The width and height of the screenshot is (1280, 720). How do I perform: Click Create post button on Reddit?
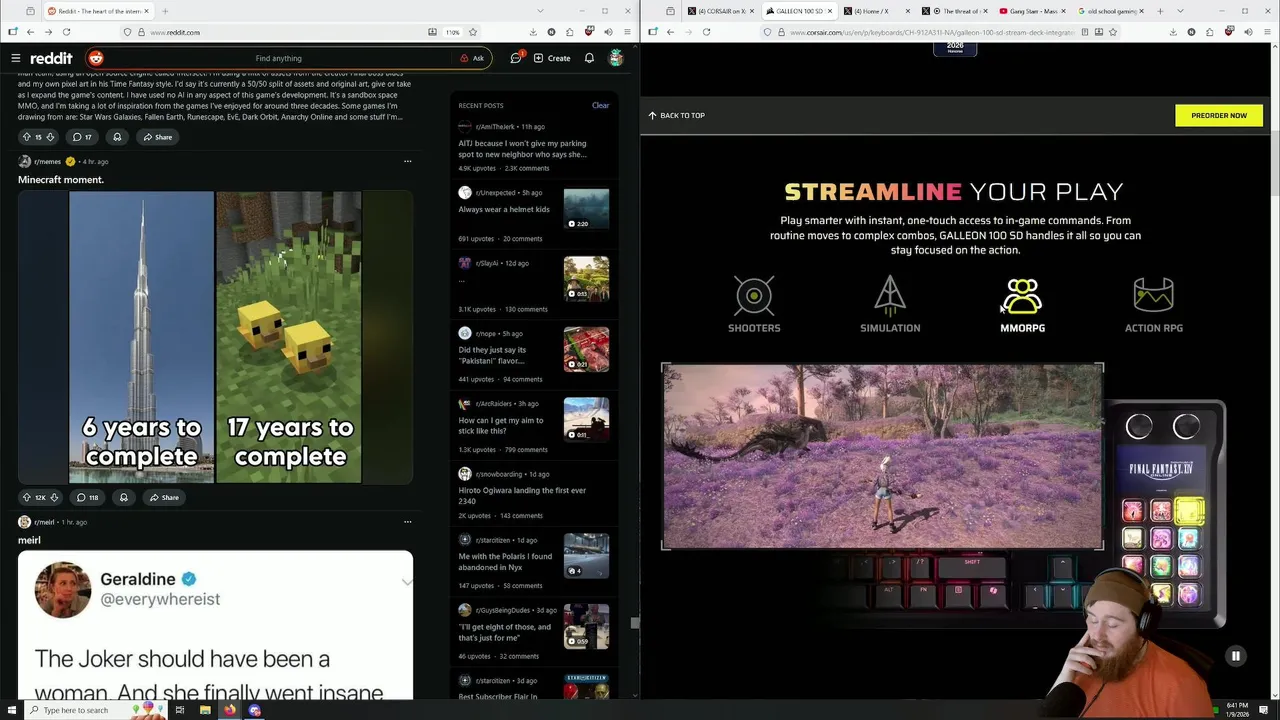(552, 58)
